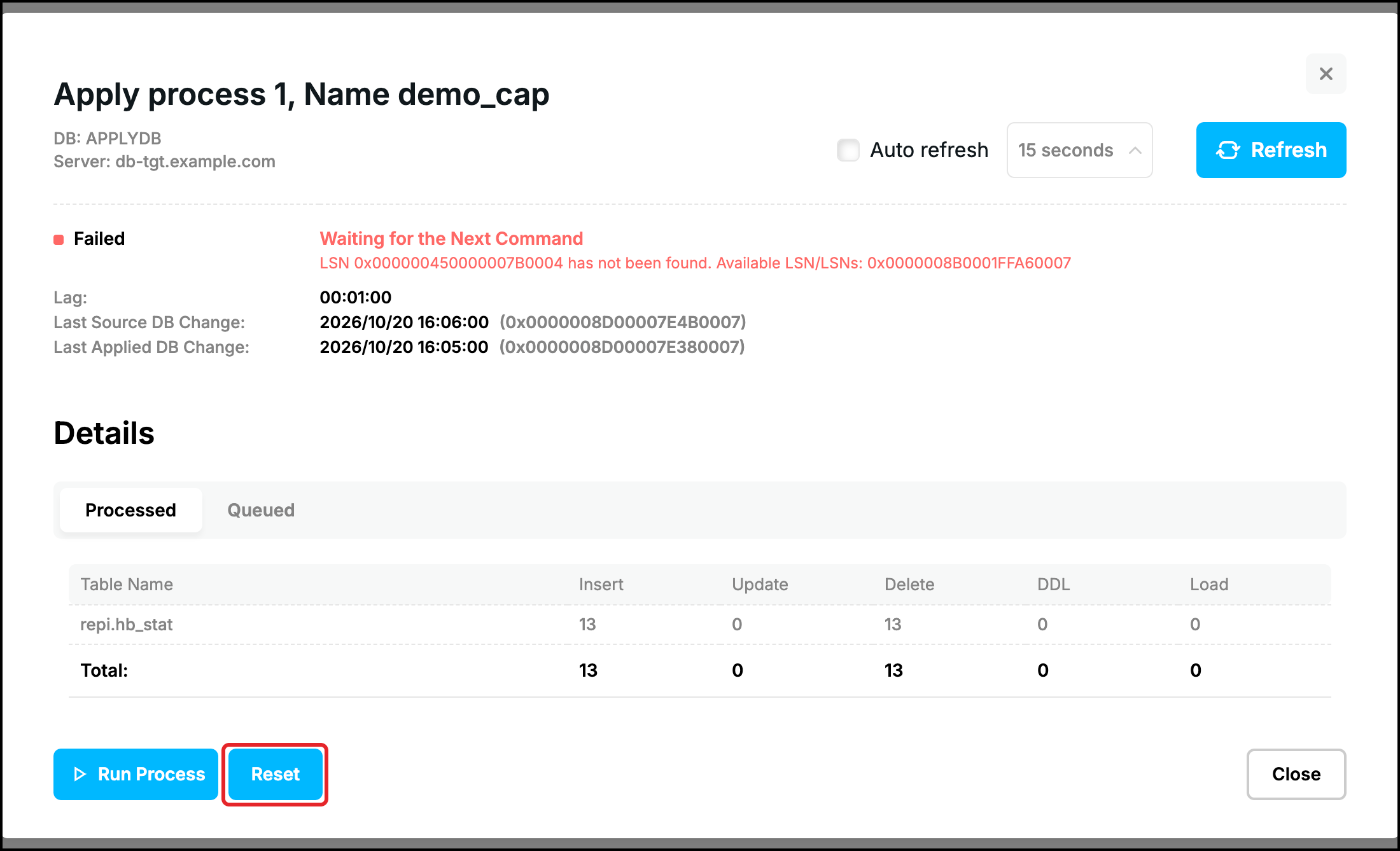The width and height of the screenshot is (1400, 851).
Task: Click the DDL column header
Action: [1054, 584]
